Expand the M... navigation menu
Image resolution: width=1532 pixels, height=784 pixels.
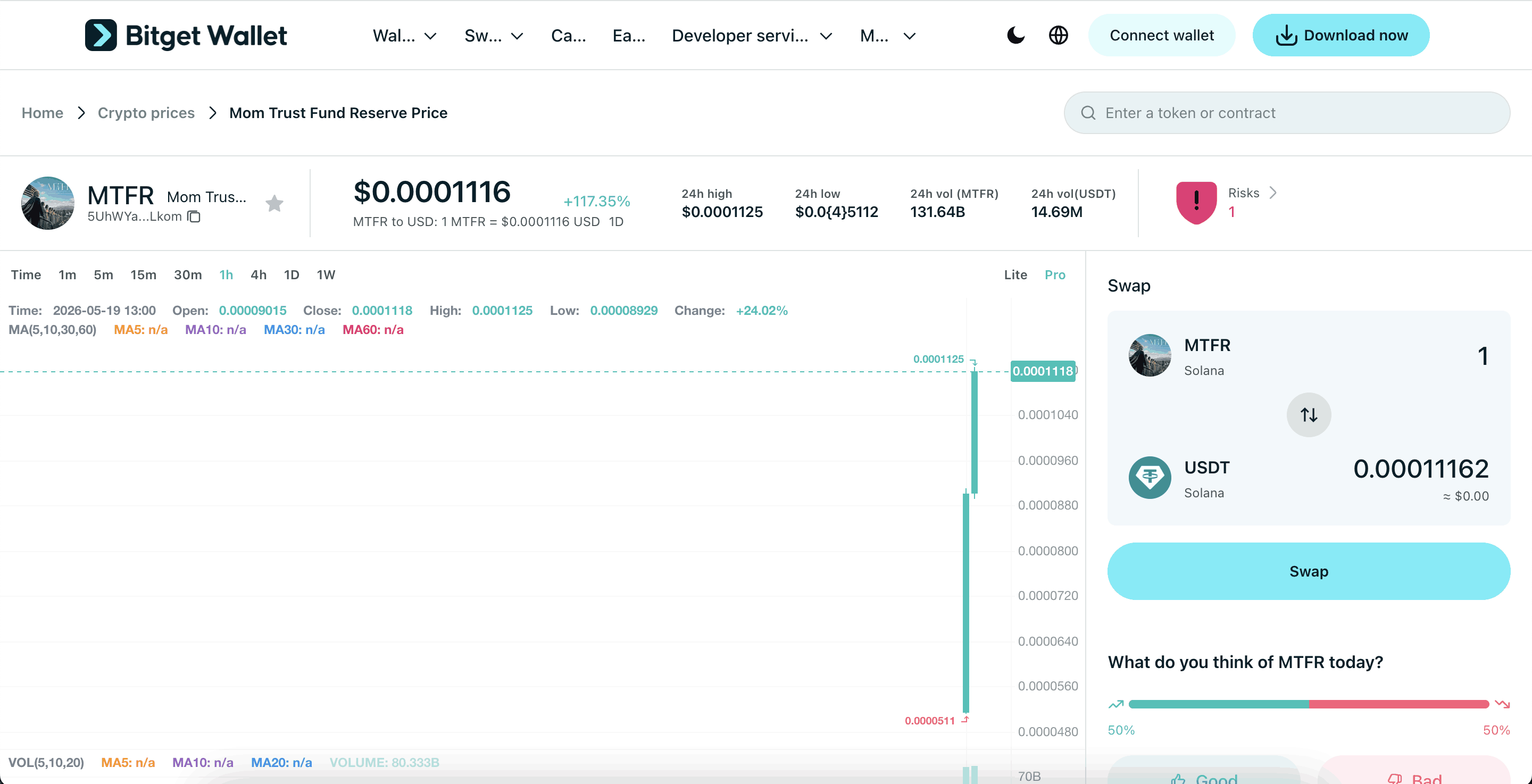(887, 36)
